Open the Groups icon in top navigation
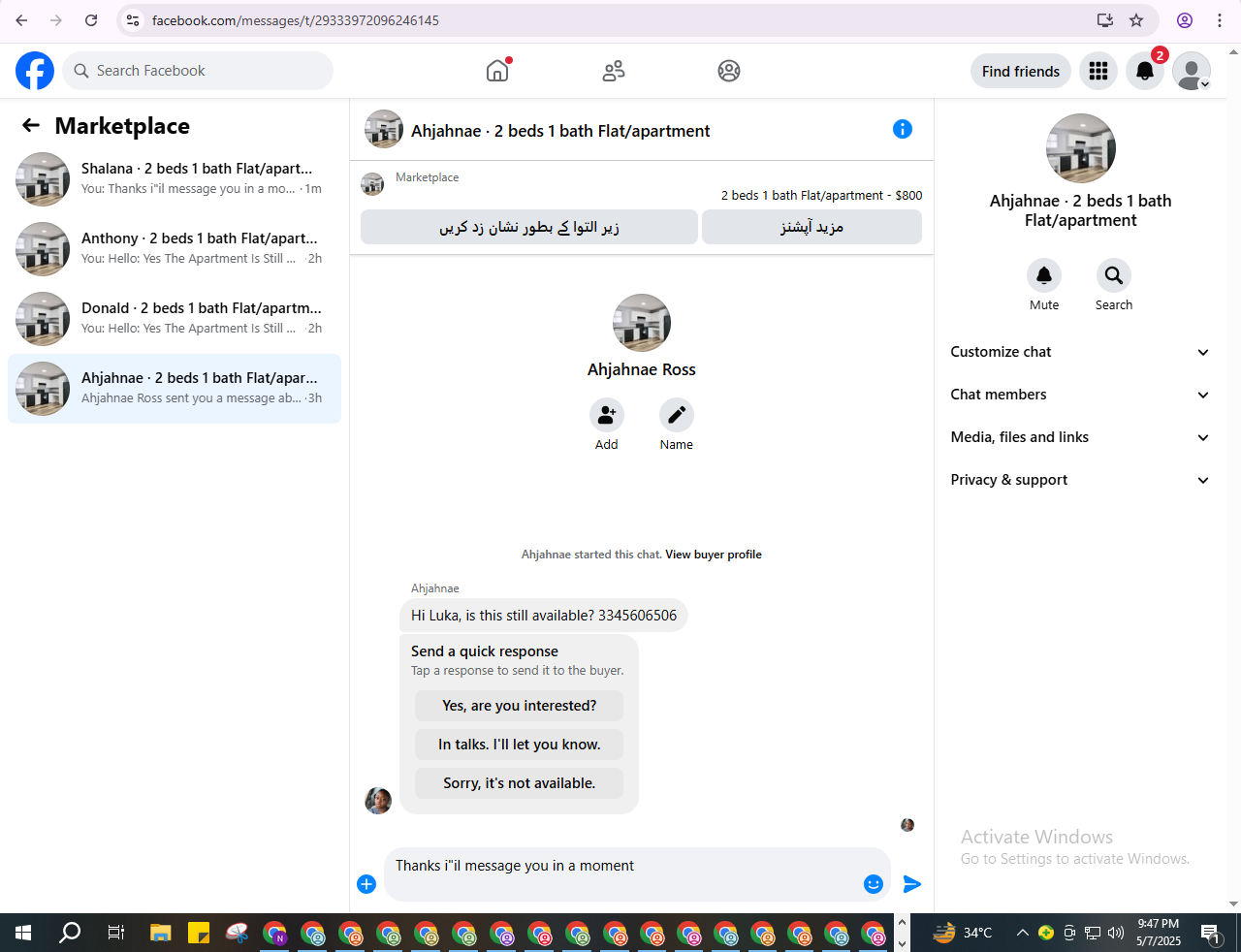 [729, 71]
